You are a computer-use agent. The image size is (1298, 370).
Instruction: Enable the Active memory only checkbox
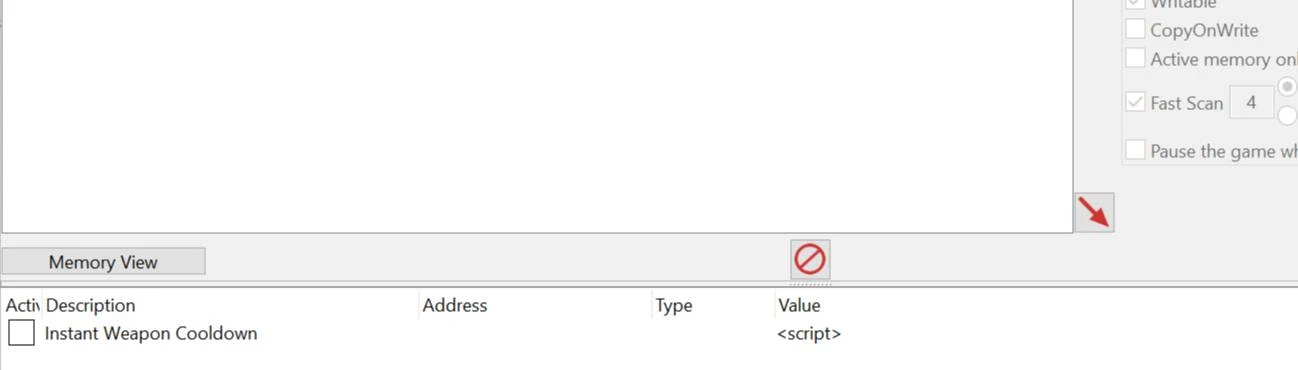1135,59
